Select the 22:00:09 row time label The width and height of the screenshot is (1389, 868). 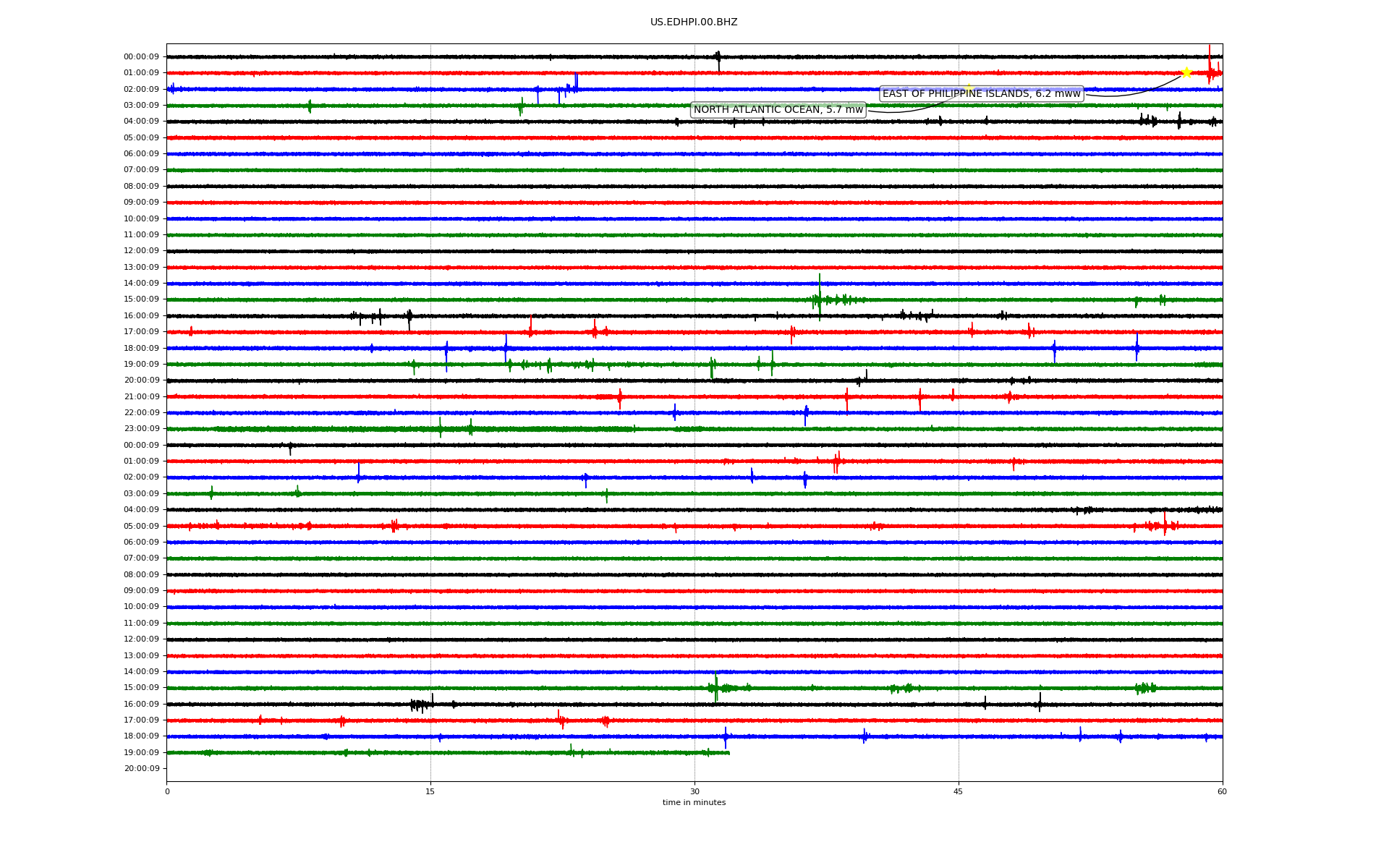pyautogui.click(x=141, y=412)
